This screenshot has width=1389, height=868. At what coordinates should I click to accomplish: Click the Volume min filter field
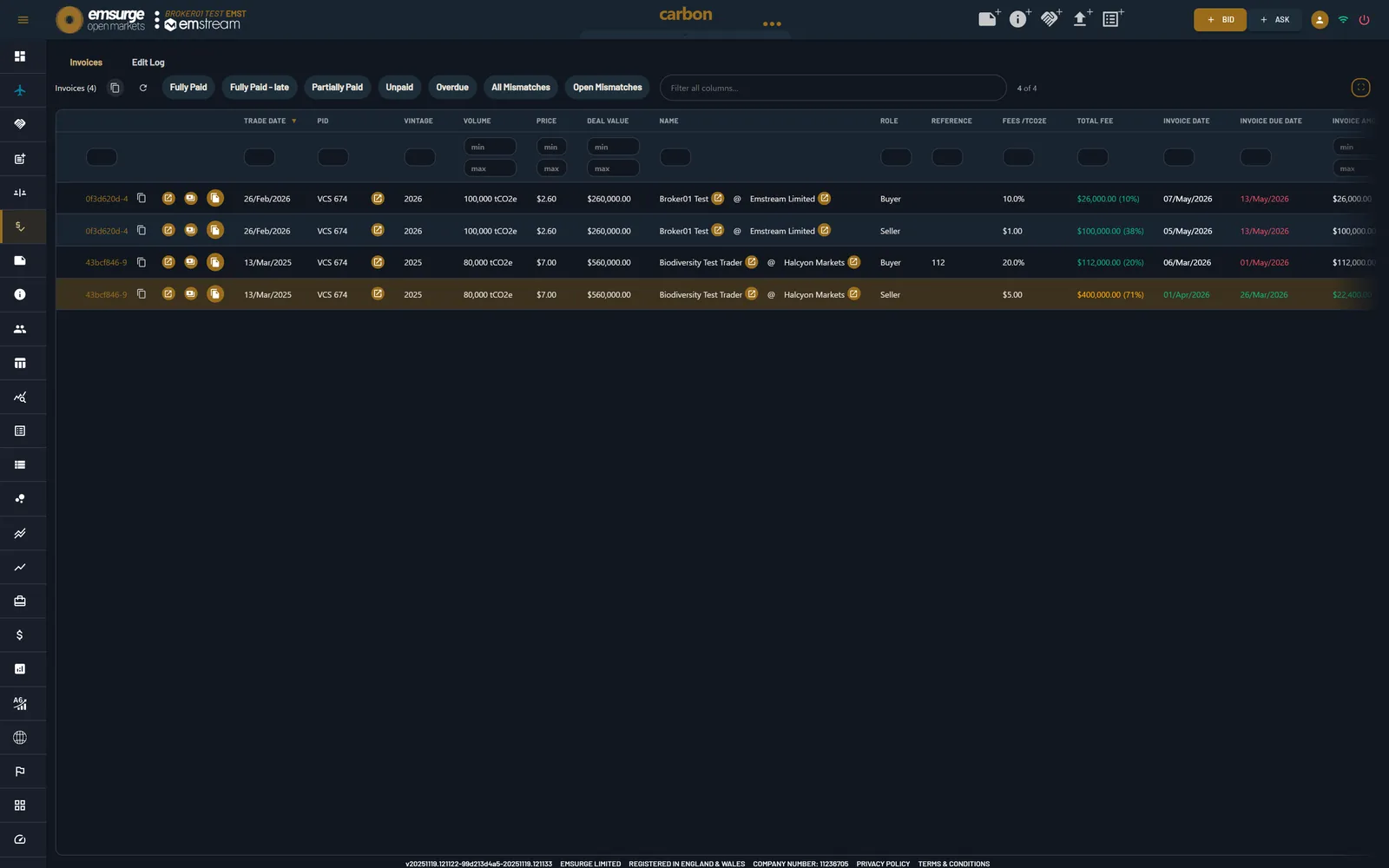[490, 147]
